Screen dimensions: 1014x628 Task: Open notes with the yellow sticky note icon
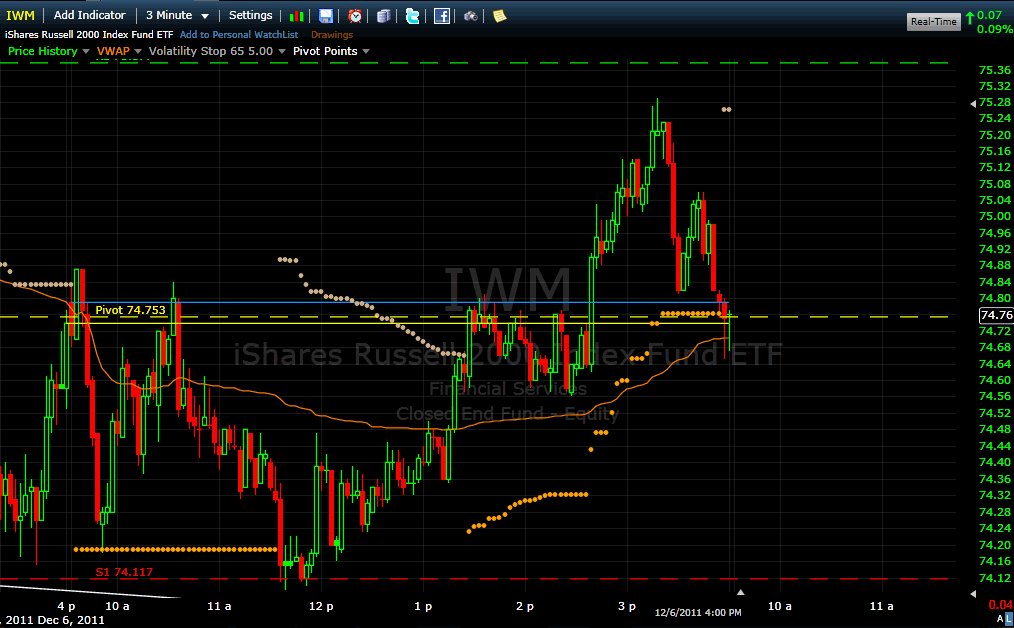point(499,16)
